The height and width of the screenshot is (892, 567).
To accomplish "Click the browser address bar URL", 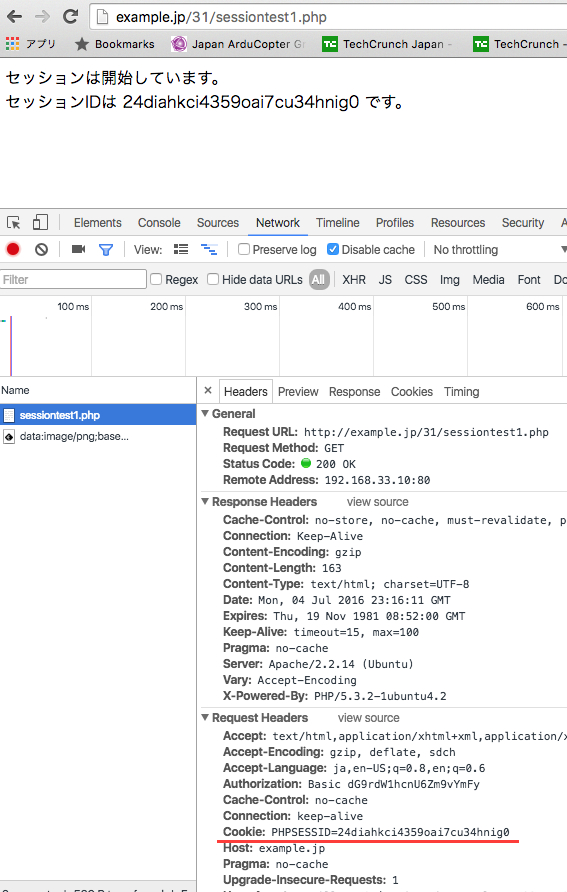I will point(221,17).
